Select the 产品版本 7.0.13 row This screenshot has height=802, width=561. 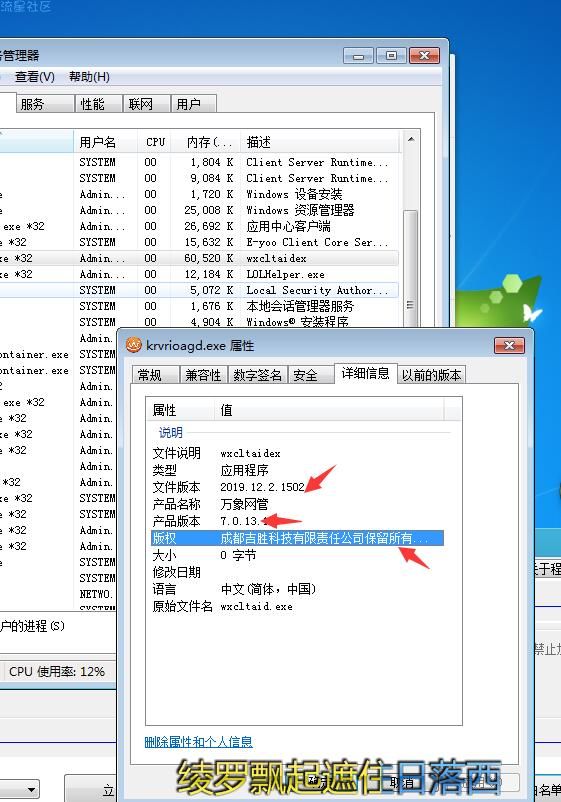[x=297, y=521]
